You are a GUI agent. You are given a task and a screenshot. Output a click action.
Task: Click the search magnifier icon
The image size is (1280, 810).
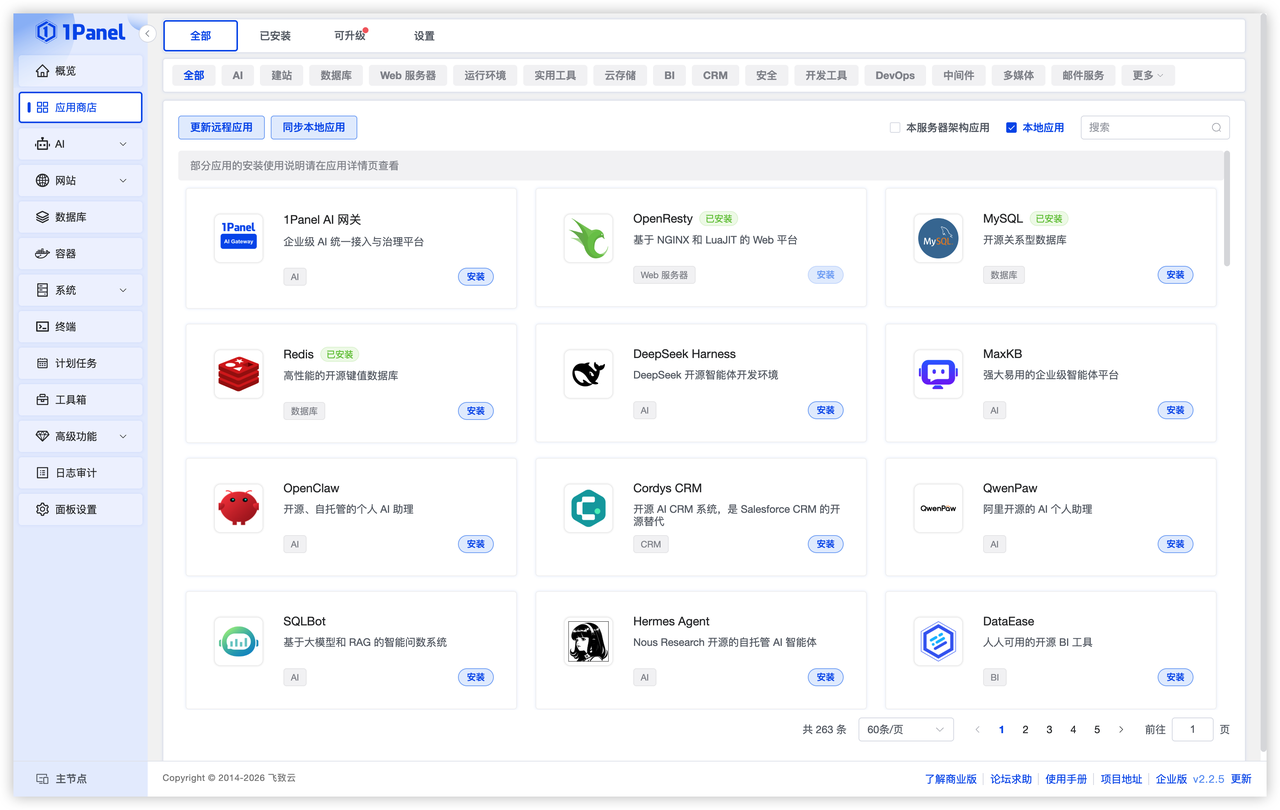(1216, 127)
